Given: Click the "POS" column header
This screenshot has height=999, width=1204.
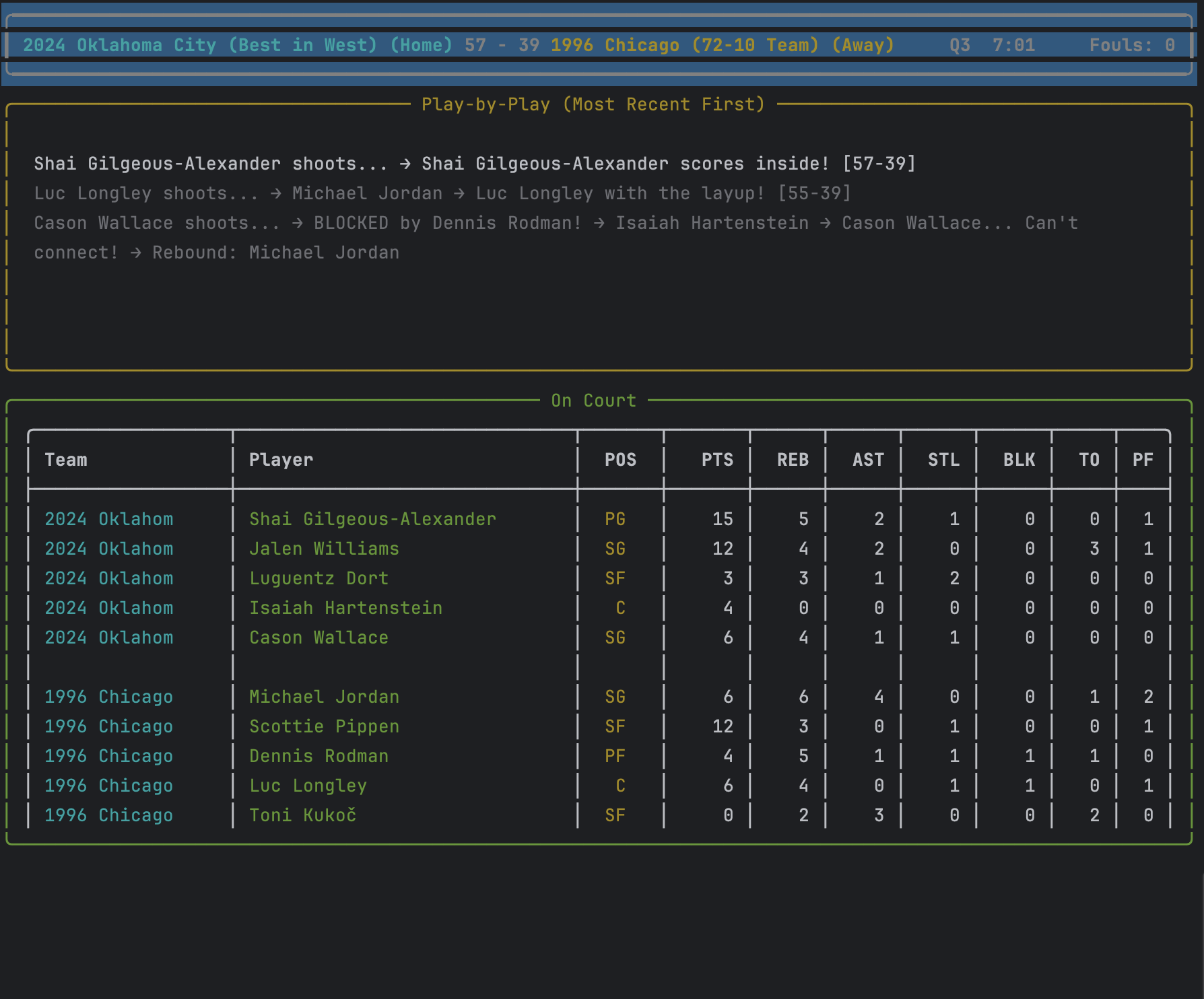Looking at the screenshot, I should coord(620,460).
